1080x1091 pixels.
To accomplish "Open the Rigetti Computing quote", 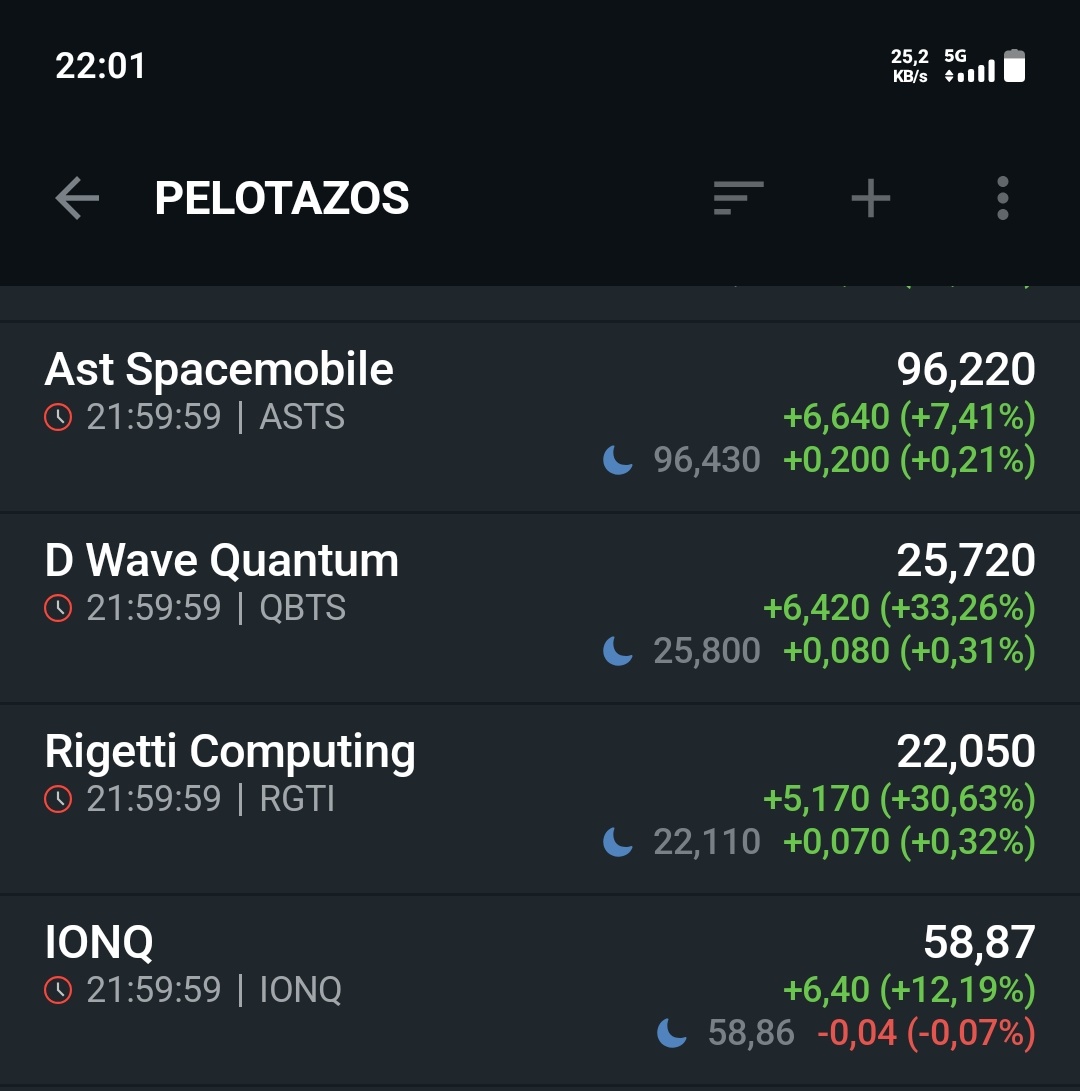I will (x=540, y=799).
